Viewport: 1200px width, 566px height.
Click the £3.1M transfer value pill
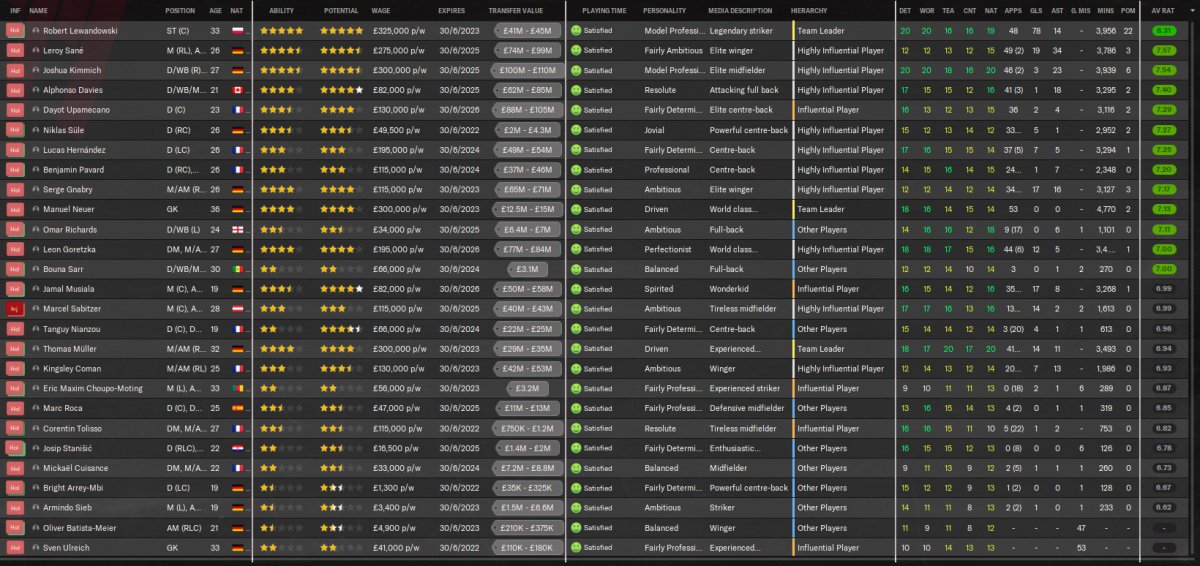[x=526, y=269]
